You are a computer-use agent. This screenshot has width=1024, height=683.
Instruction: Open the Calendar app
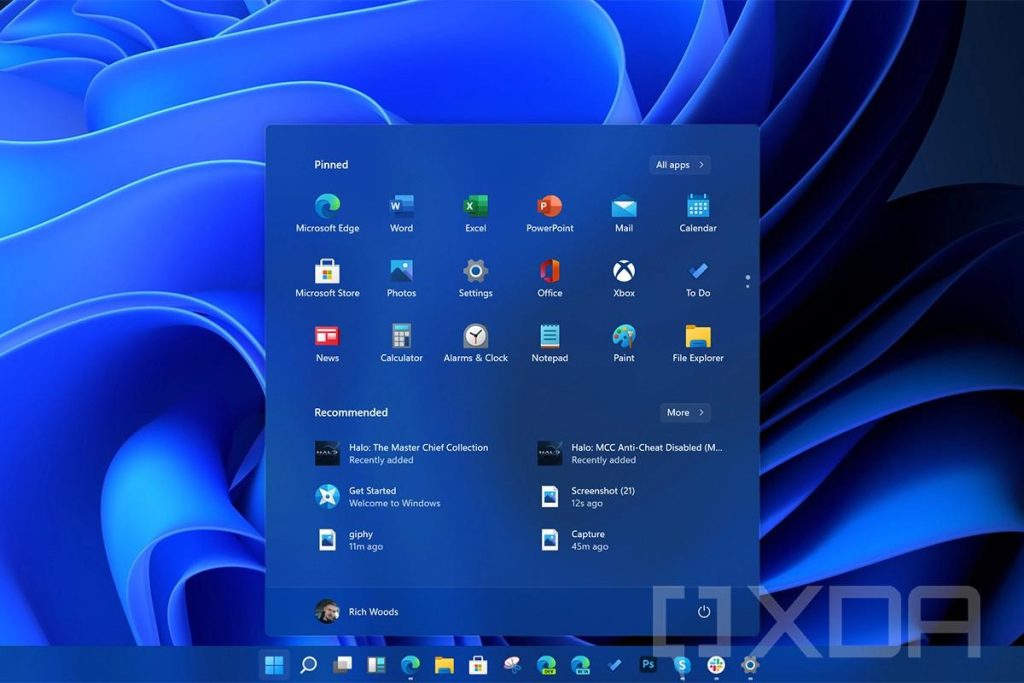pyautogui.click(x=697, y=213)
